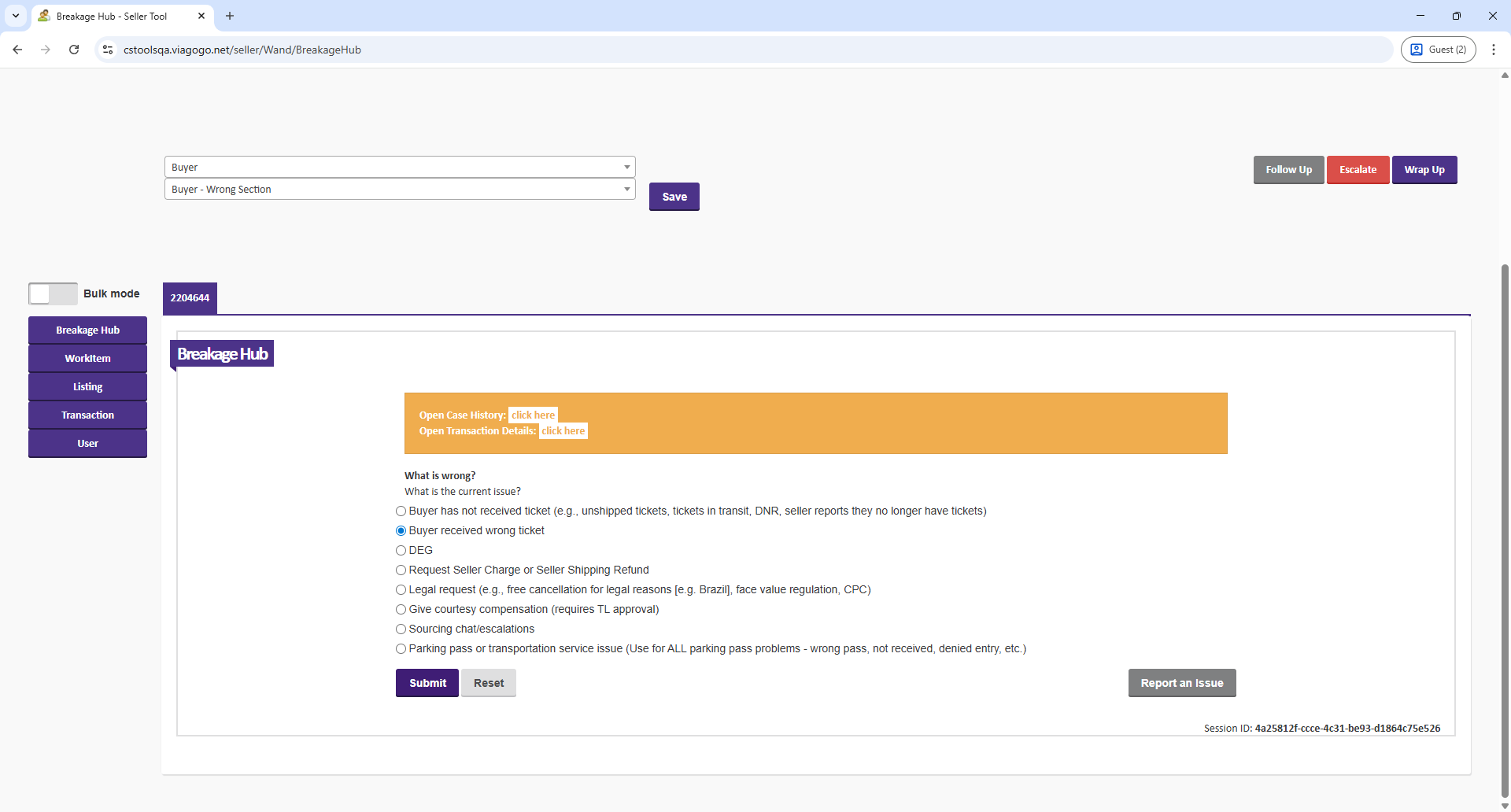Expand the Buyer category dropdown
Image resolution: width=1511 pixels, height=812 pixels.
point(399,167)
